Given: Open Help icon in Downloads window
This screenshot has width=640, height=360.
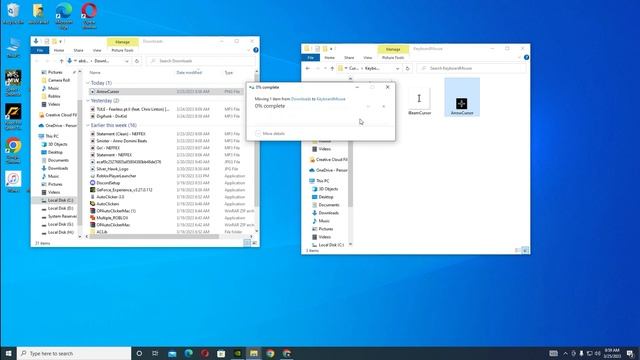Looking at the screenshot, I should (256, 50).
